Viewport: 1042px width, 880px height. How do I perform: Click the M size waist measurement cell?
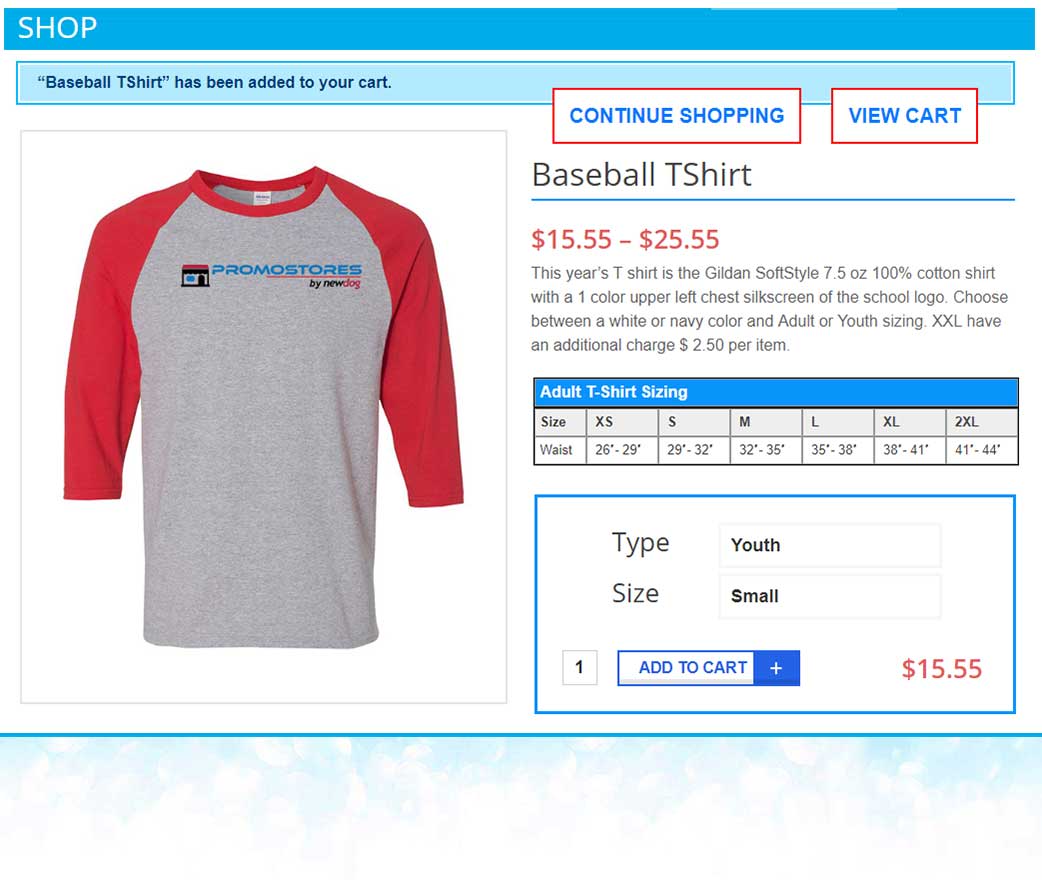tap(766, 450)
